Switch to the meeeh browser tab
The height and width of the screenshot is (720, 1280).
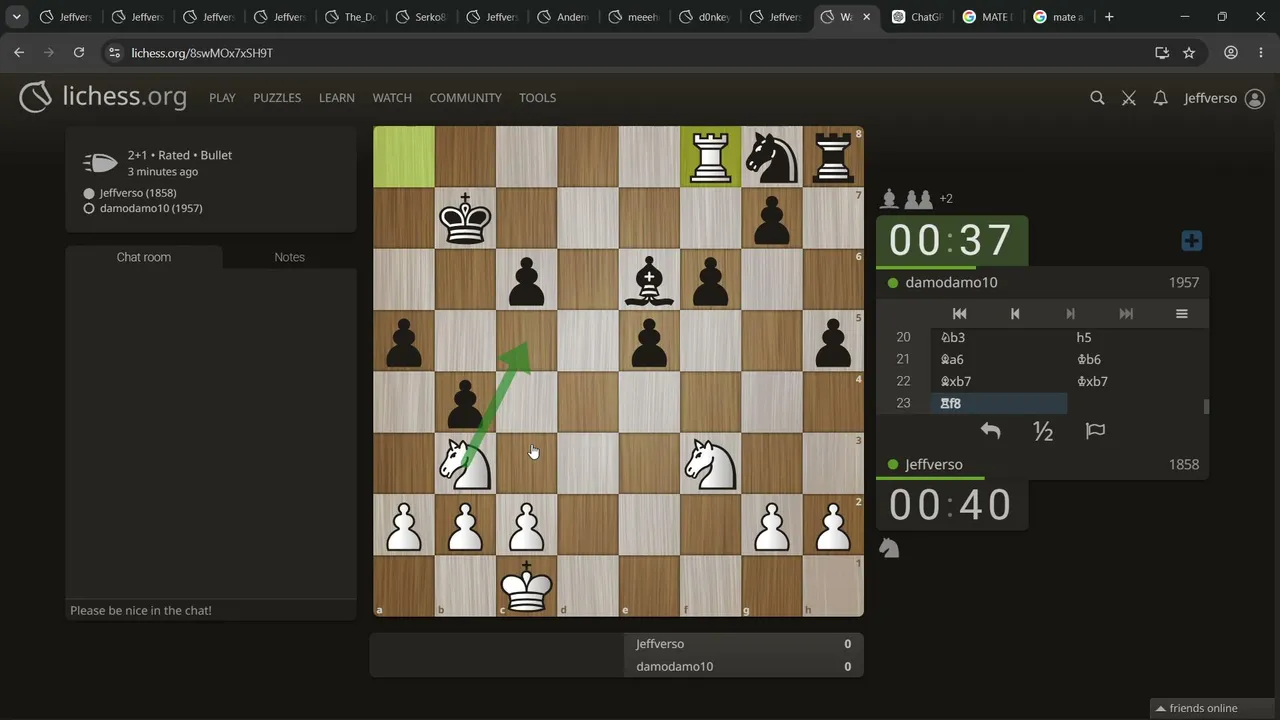(x=635, y=17)
